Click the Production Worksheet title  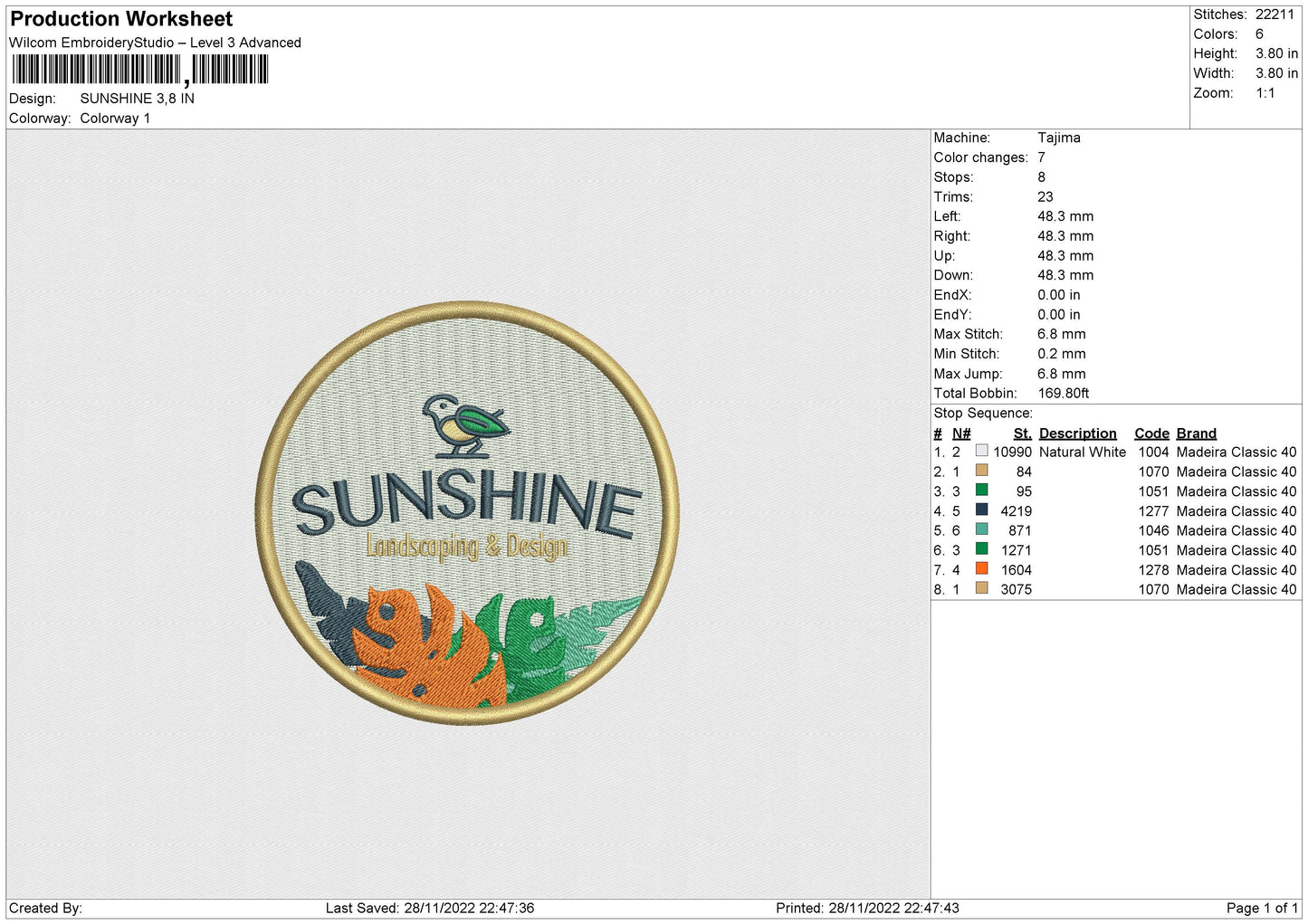121,19
